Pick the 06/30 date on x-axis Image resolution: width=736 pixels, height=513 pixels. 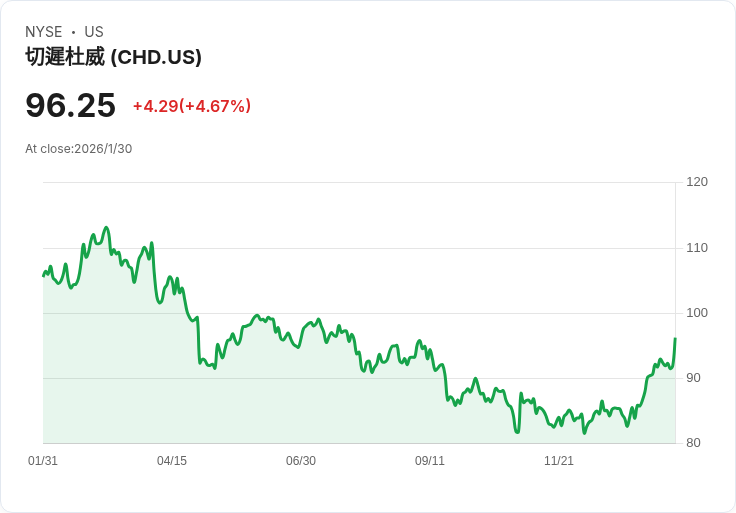click(301, 461)
